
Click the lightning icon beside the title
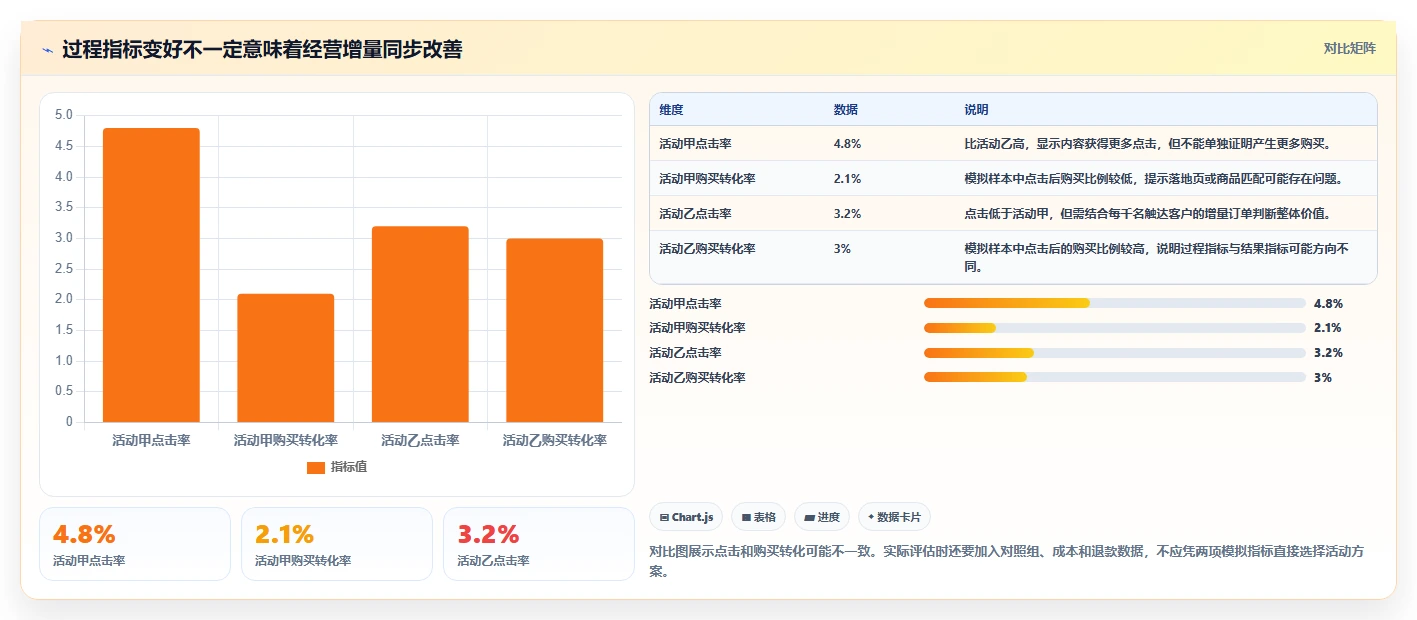point(47,50)
